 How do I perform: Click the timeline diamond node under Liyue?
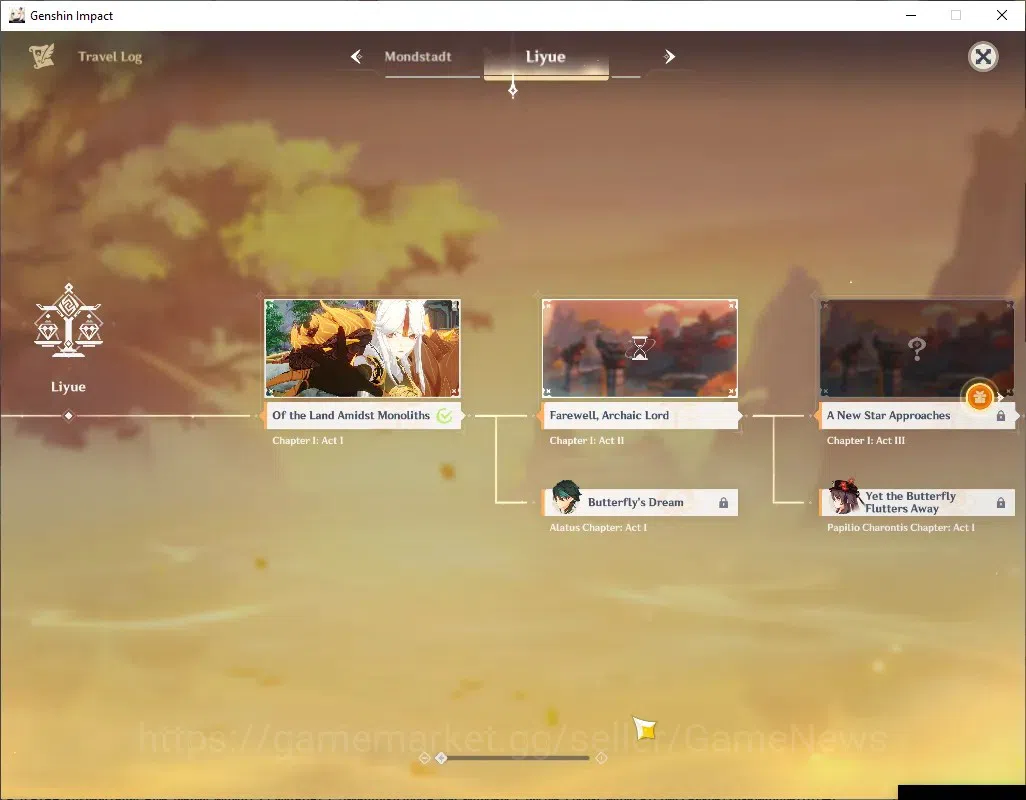pyautogui.click(x=69, y=415)
